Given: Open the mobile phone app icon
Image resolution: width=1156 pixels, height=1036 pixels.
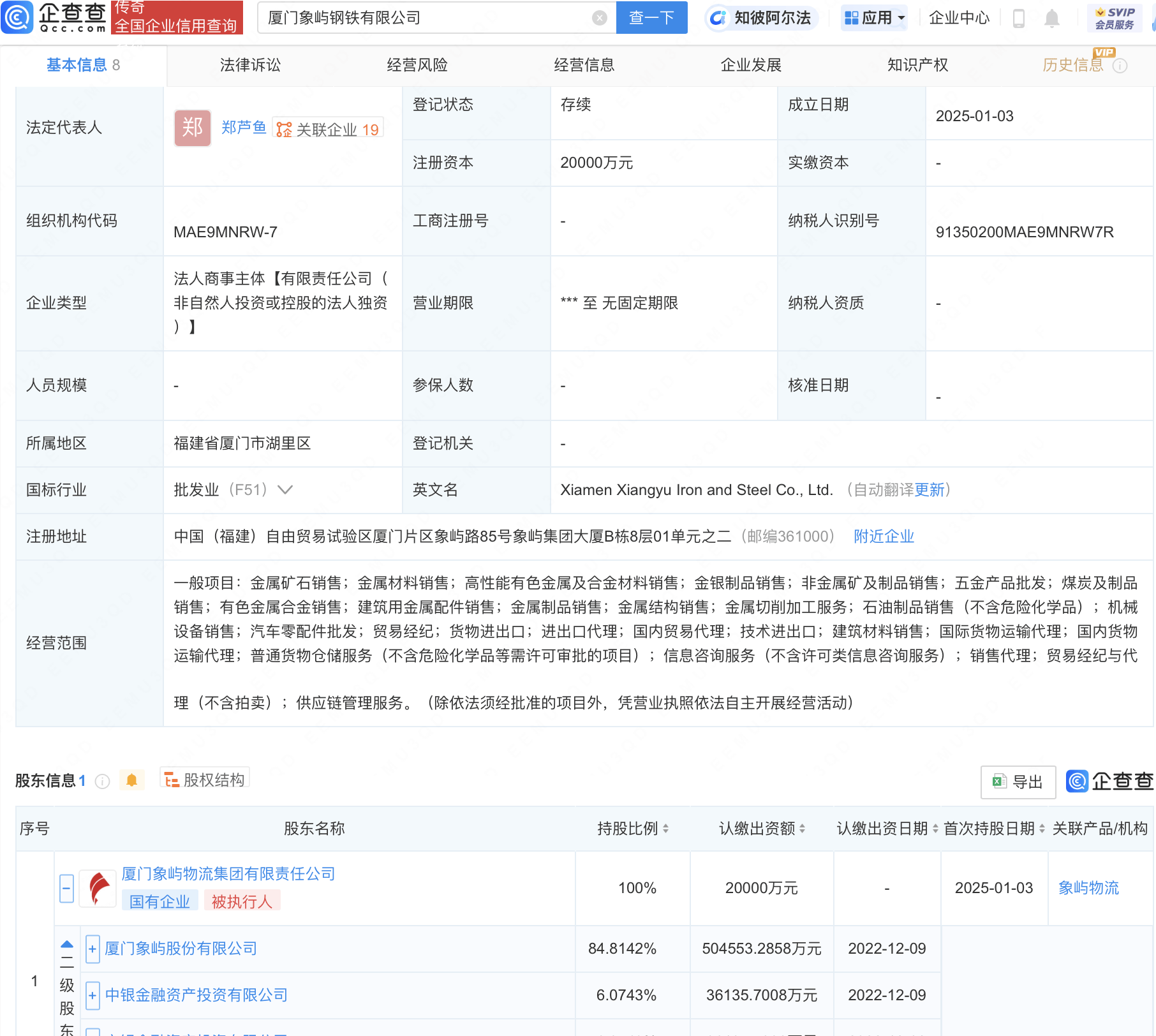Looking at the screenshot, I should click(x=1019, y=18).
